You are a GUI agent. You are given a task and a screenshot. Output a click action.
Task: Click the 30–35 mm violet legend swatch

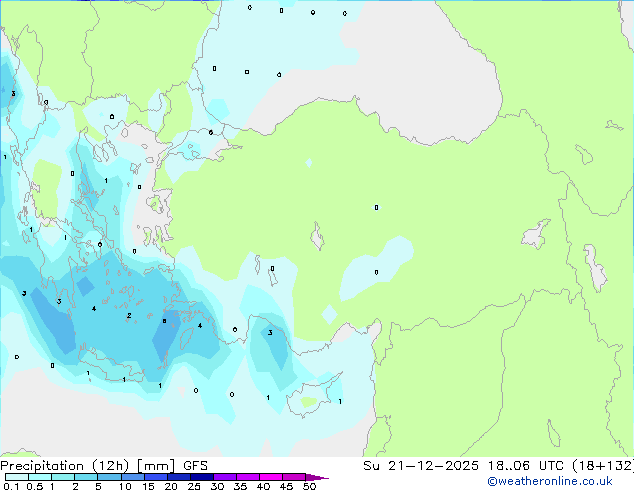[224, 477]
